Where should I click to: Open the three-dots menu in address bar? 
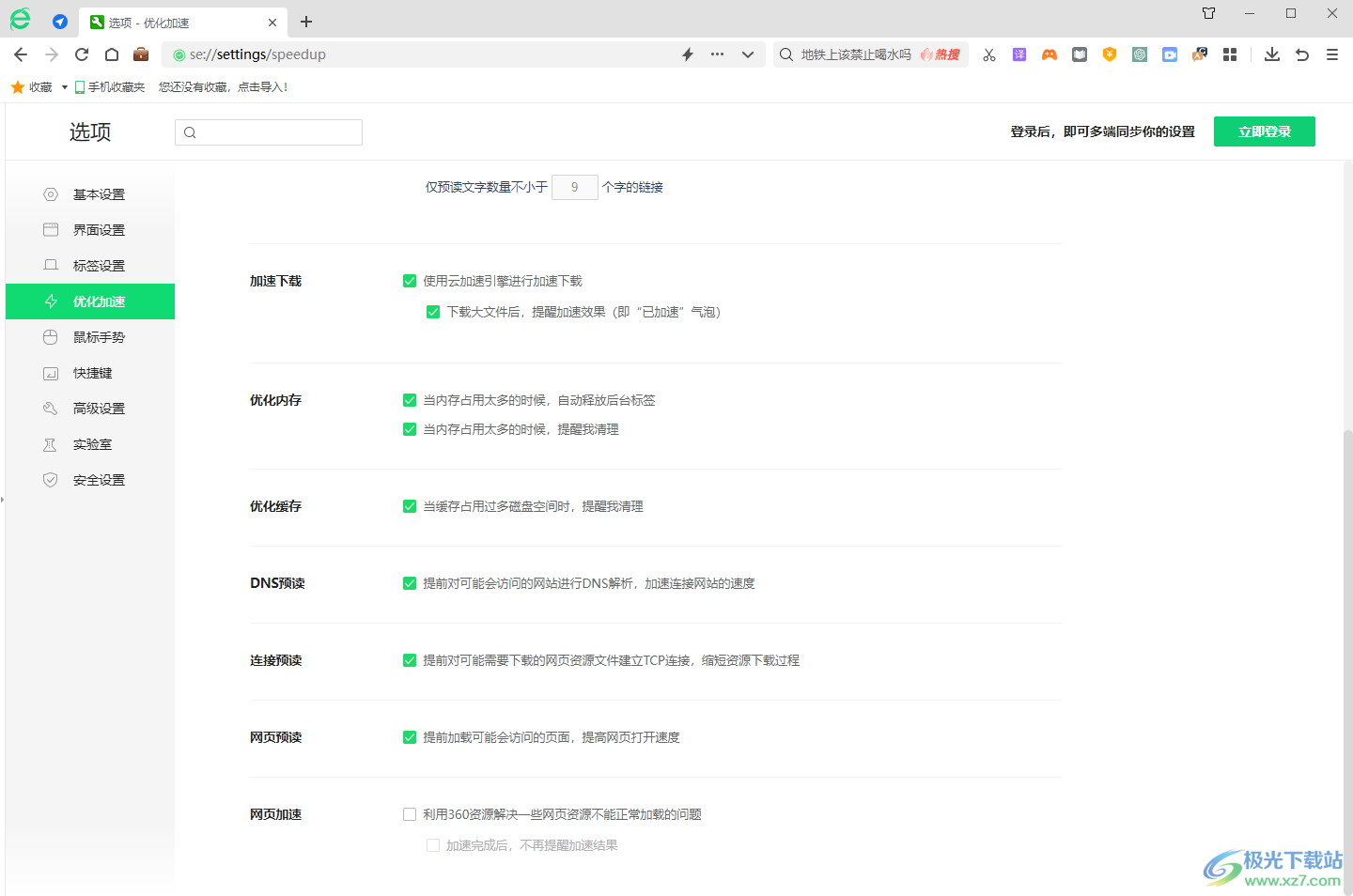pyautogui.click(x=717, y=54)
